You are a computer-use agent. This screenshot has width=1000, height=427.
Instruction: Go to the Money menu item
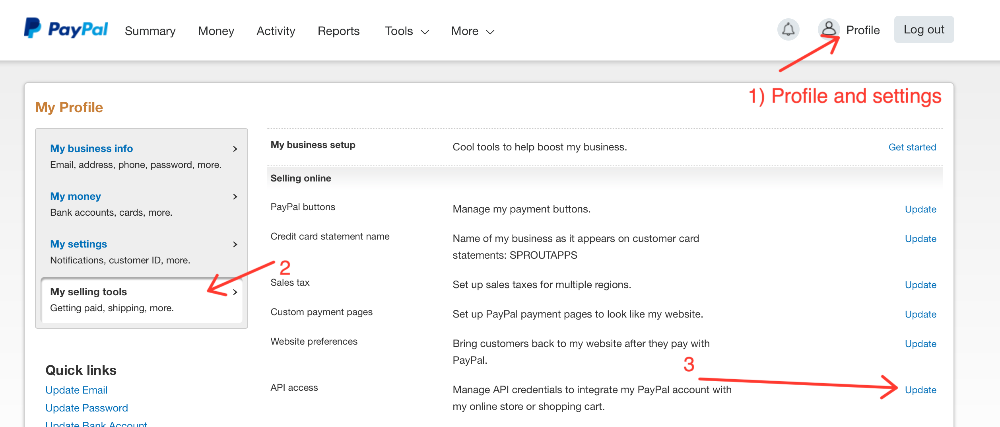[216, 31]
